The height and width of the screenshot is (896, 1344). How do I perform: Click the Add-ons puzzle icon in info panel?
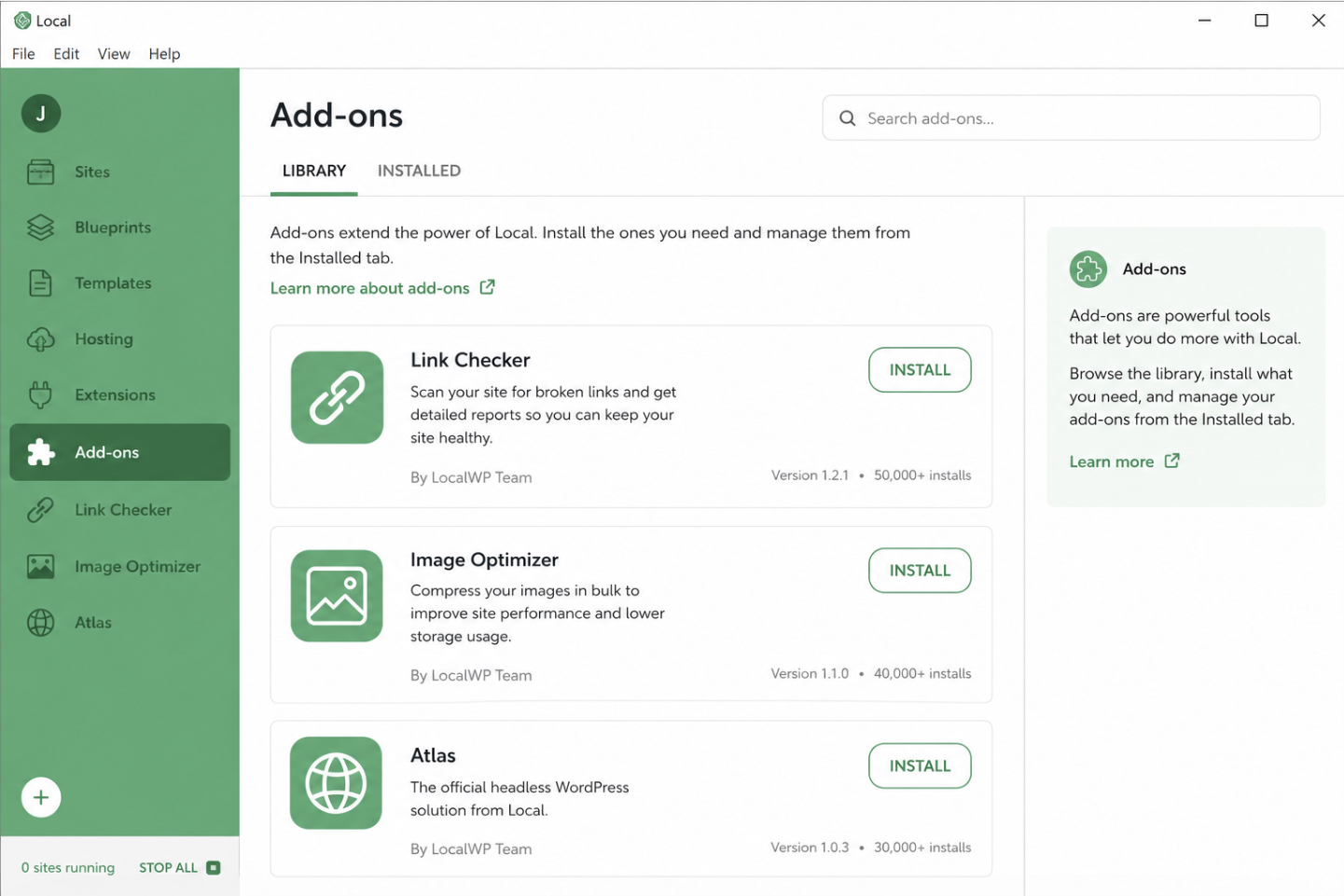(x=1088, y=269)
